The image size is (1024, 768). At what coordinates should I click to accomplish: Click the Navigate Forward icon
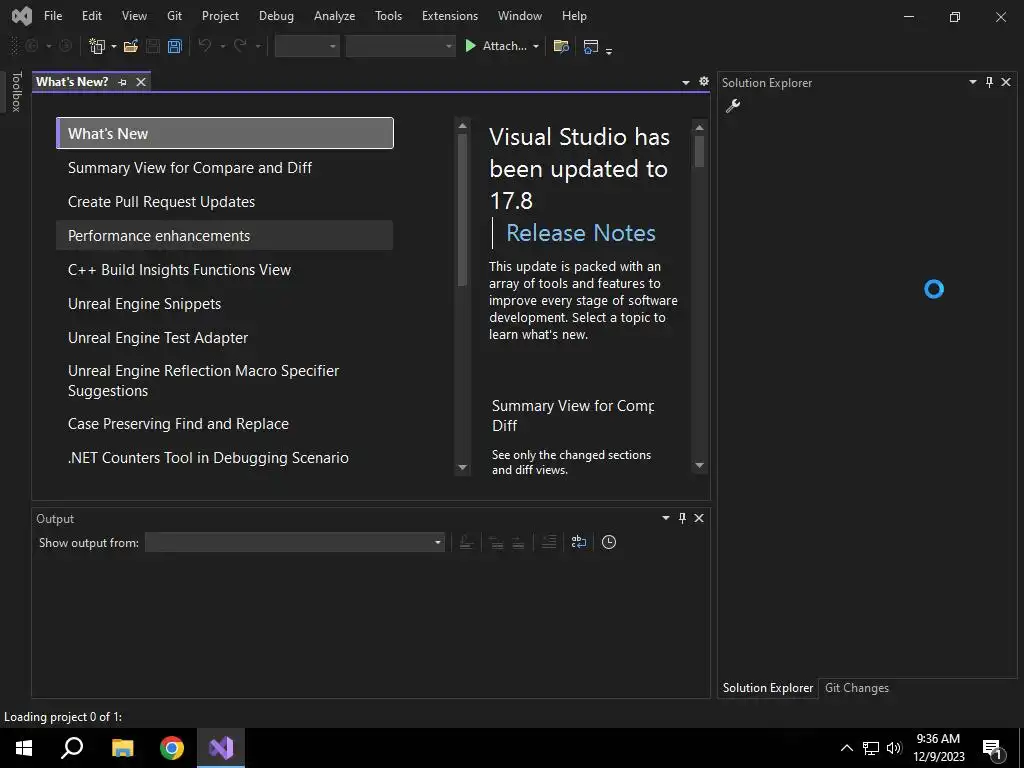pyautogui.click(x=65, y=46)
